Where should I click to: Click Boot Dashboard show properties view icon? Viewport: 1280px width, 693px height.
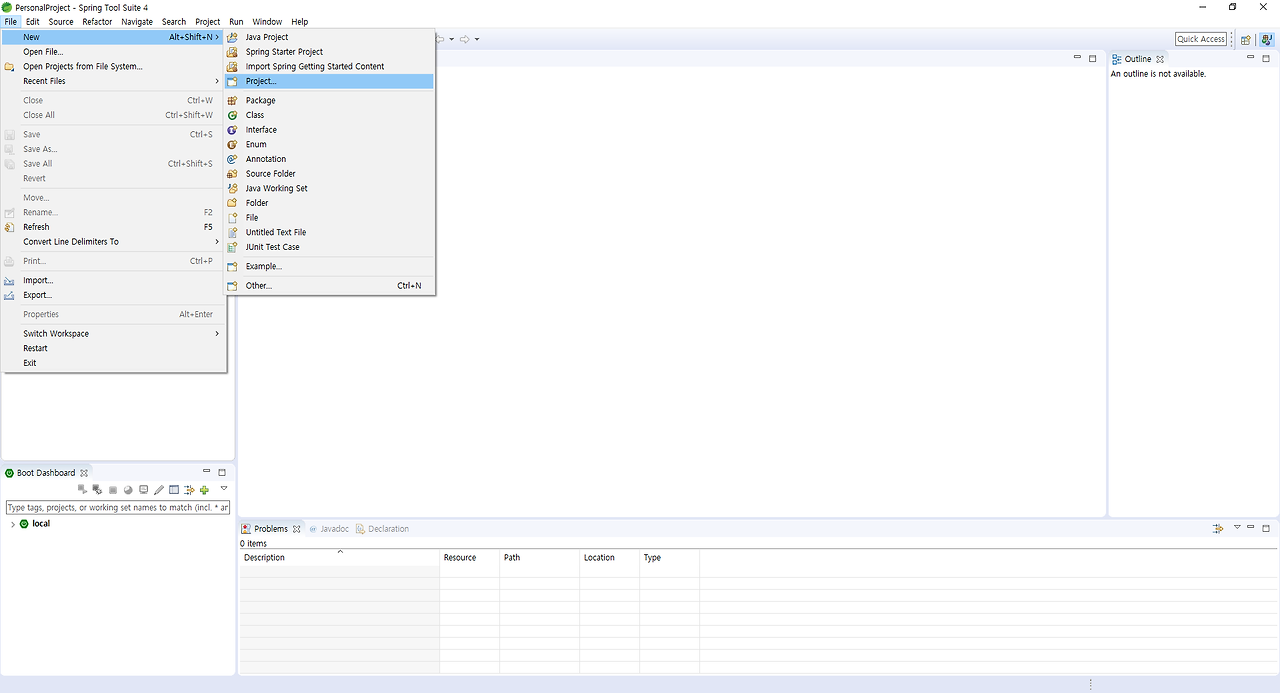174,490
